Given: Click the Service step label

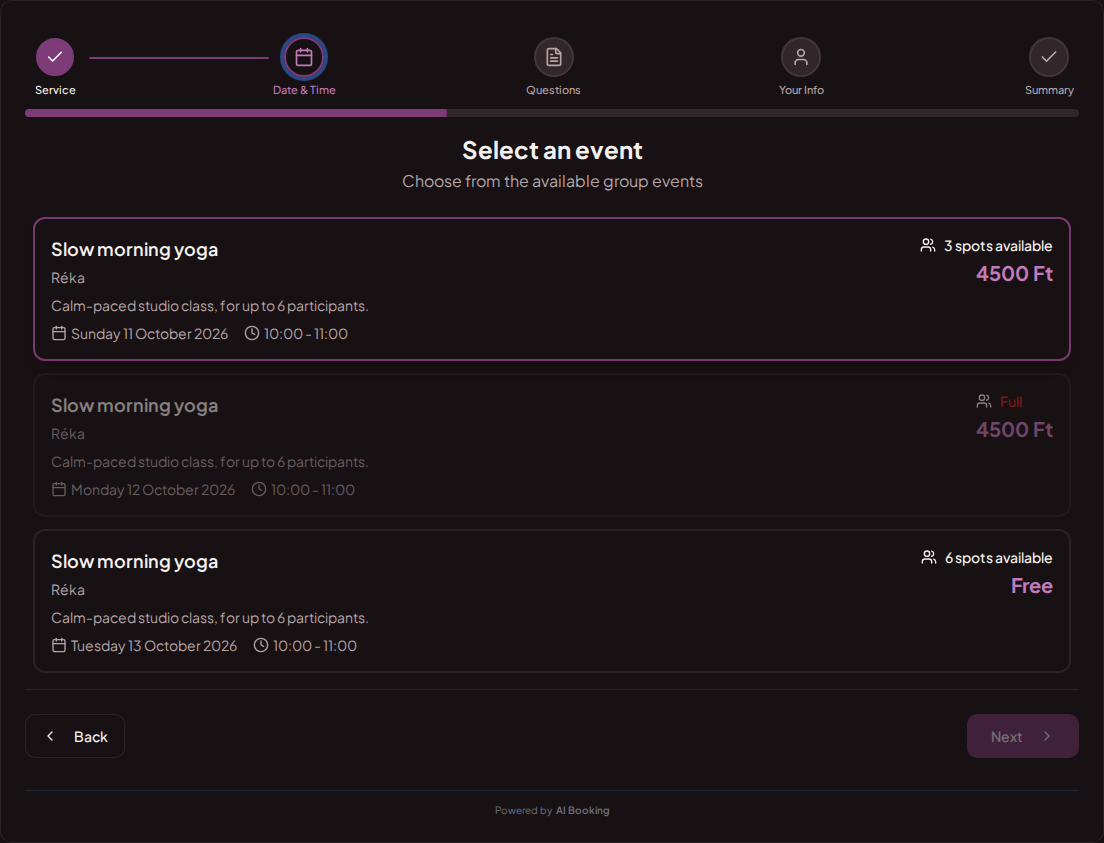Looking at the screenshot, I should pos(55,90).
